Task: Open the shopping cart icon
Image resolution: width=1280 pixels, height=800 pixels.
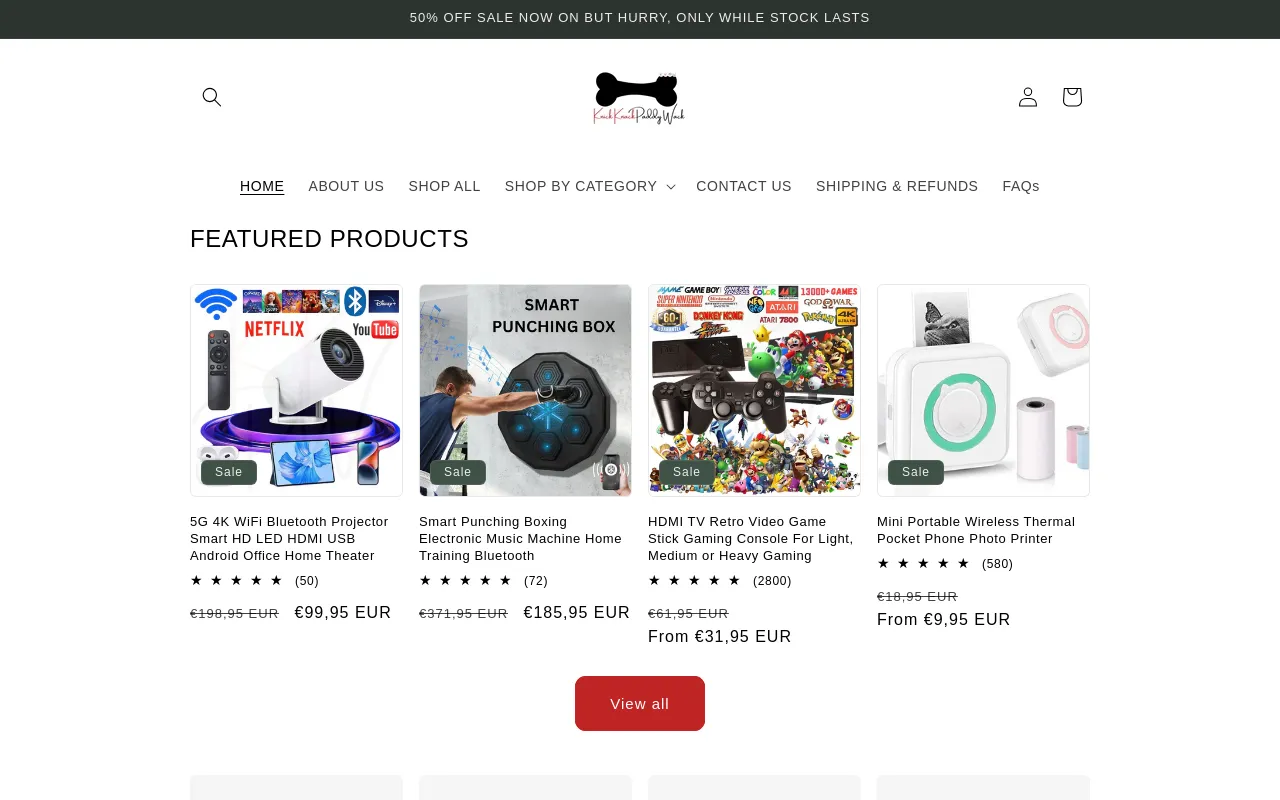Action: coord(1072,97)
